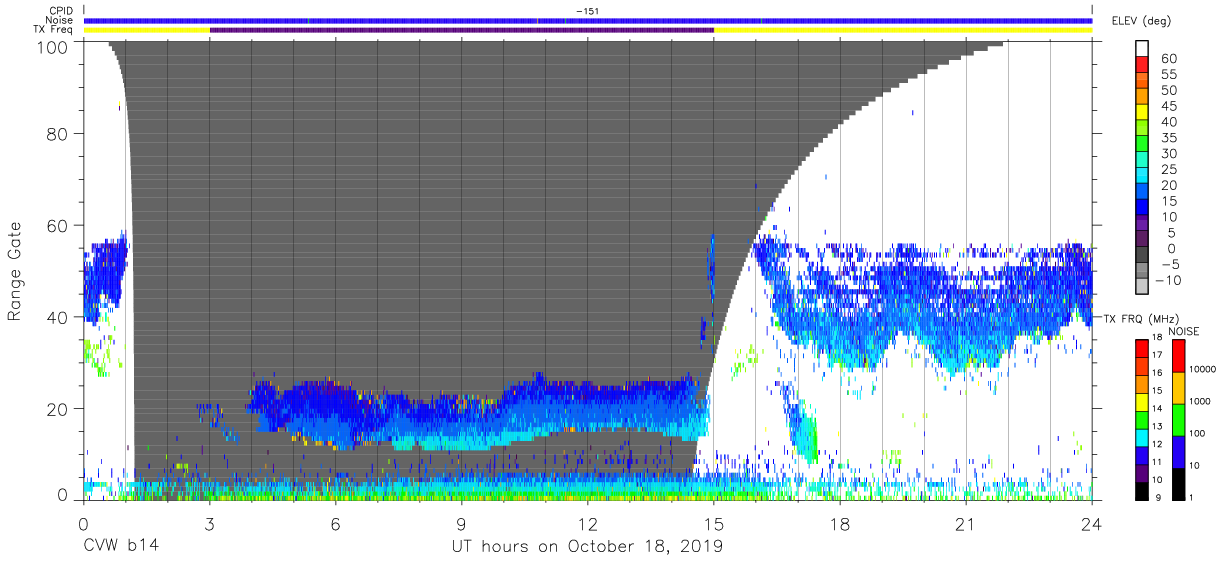The height and width of the screenshot is (567, 1228).
Task: Select the purple segment of TX Freq strip
Action: point(462,30)
